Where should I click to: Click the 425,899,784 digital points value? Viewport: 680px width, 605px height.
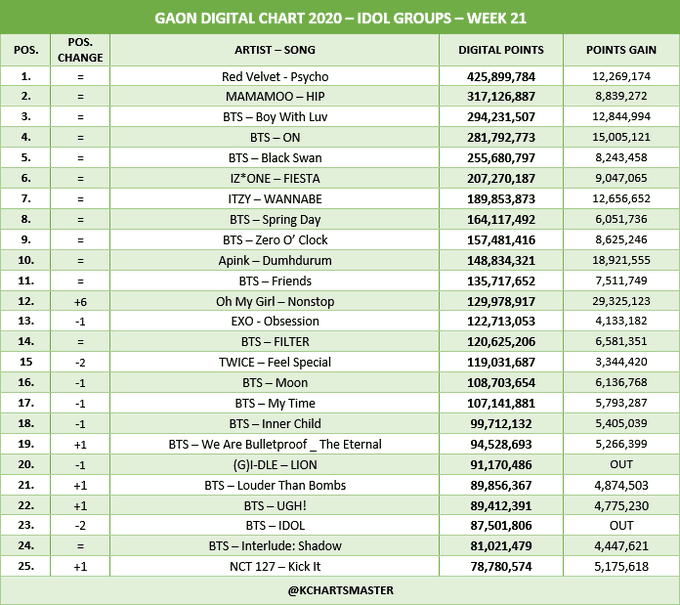pyautogui.click(x=501, y=77)
